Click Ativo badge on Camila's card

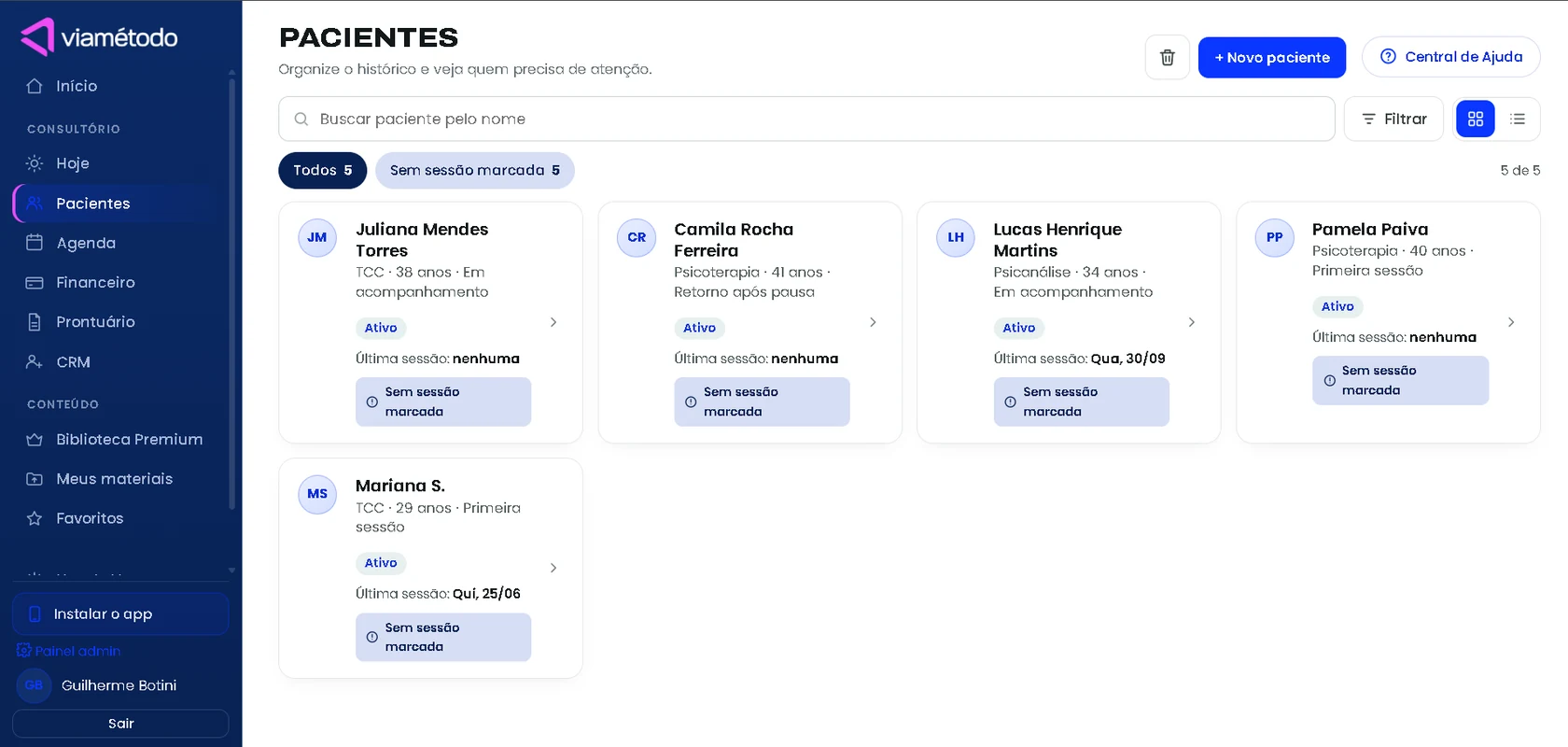tap(699, 328)
